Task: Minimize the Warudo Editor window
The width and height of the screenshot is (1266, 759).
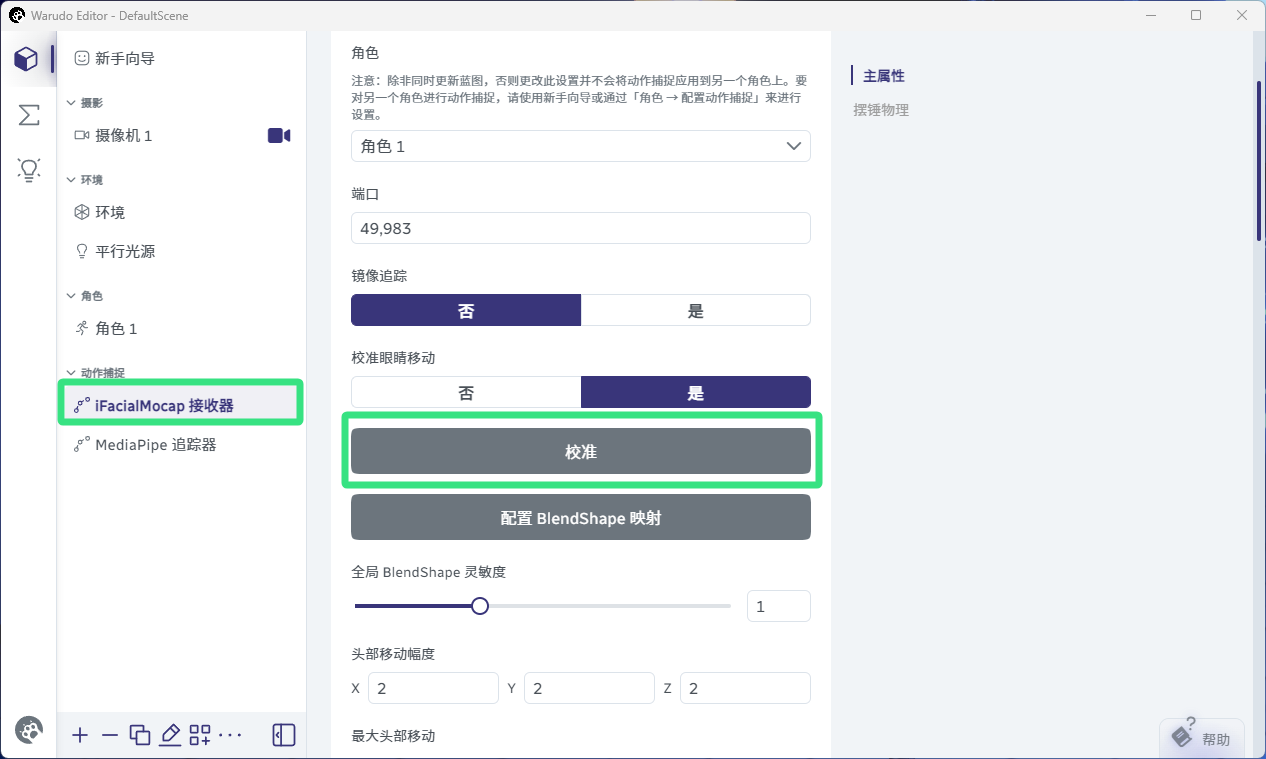Action: click(1150, 15)
